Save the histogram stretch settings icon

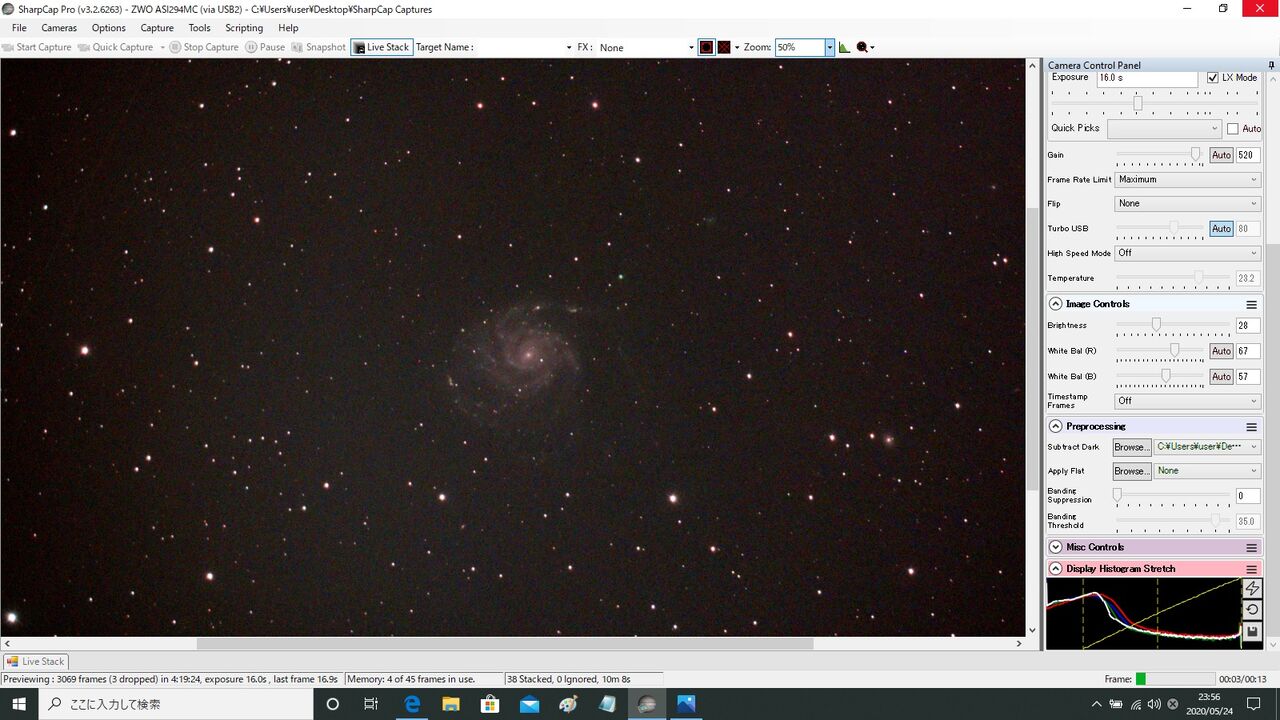(1251, 631)
